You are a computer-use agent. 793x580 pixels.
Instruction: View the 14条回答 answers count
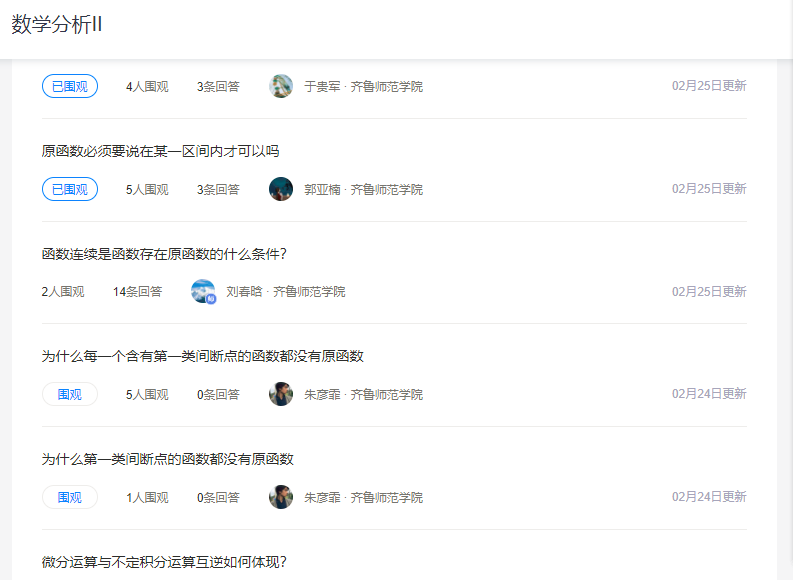pos(137,292)
